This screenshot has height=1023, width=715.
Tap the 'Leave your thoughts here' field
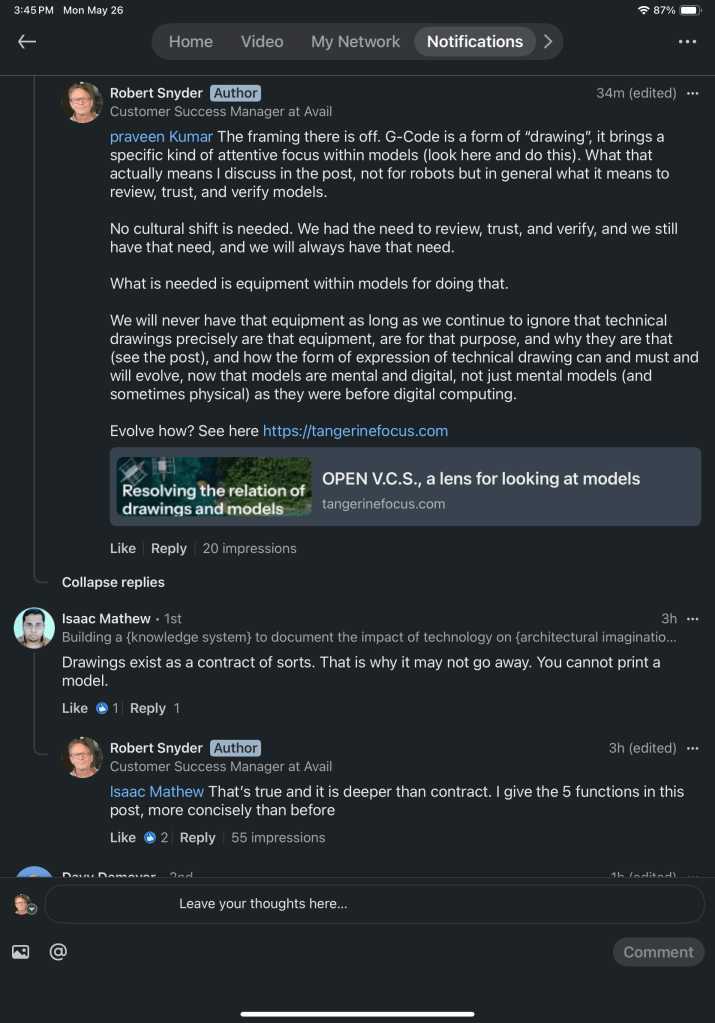coord(374,904)
